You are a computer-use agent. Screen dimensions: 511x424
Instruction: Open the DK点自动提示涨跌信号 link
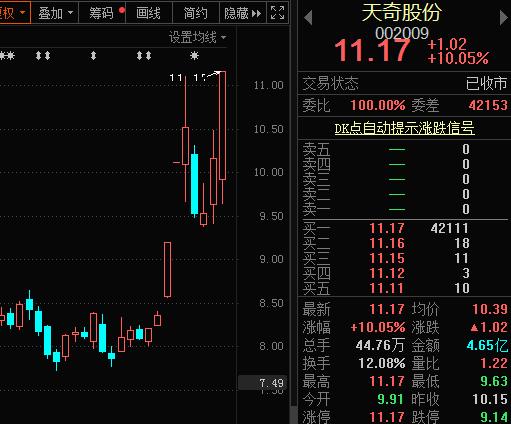pyautogui.click(x=404, y=128)
